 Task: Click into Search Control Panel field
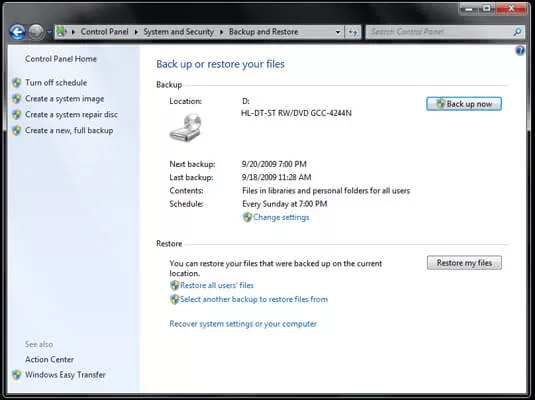point(439,32)
